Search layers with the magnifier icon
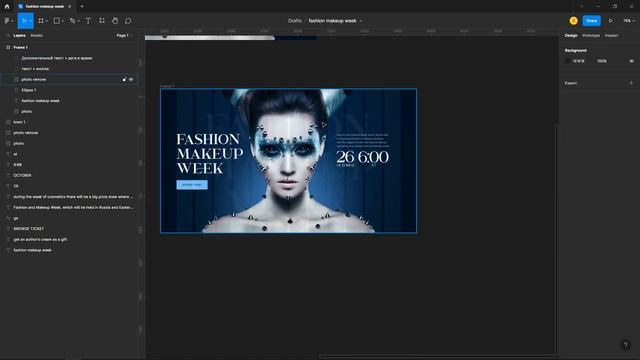640x360 pixels. point(8,36)
